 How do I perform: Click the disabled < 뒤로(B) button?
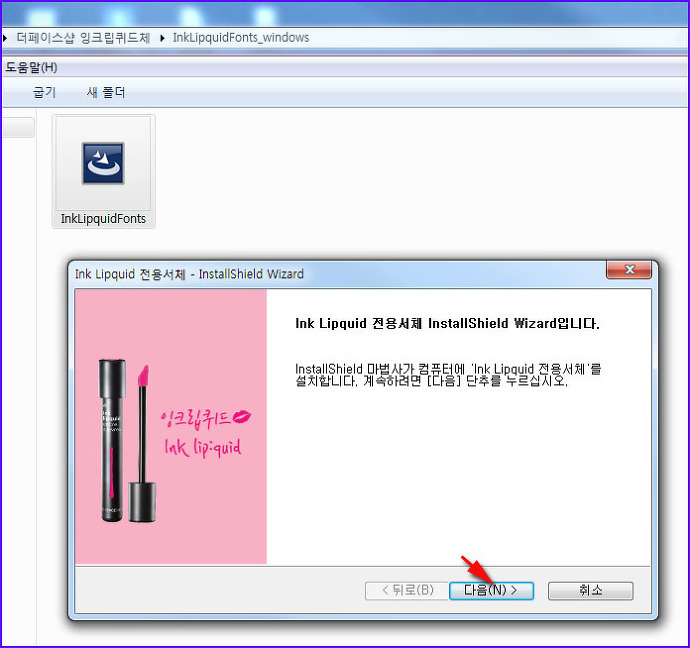[x=407, y=590]
